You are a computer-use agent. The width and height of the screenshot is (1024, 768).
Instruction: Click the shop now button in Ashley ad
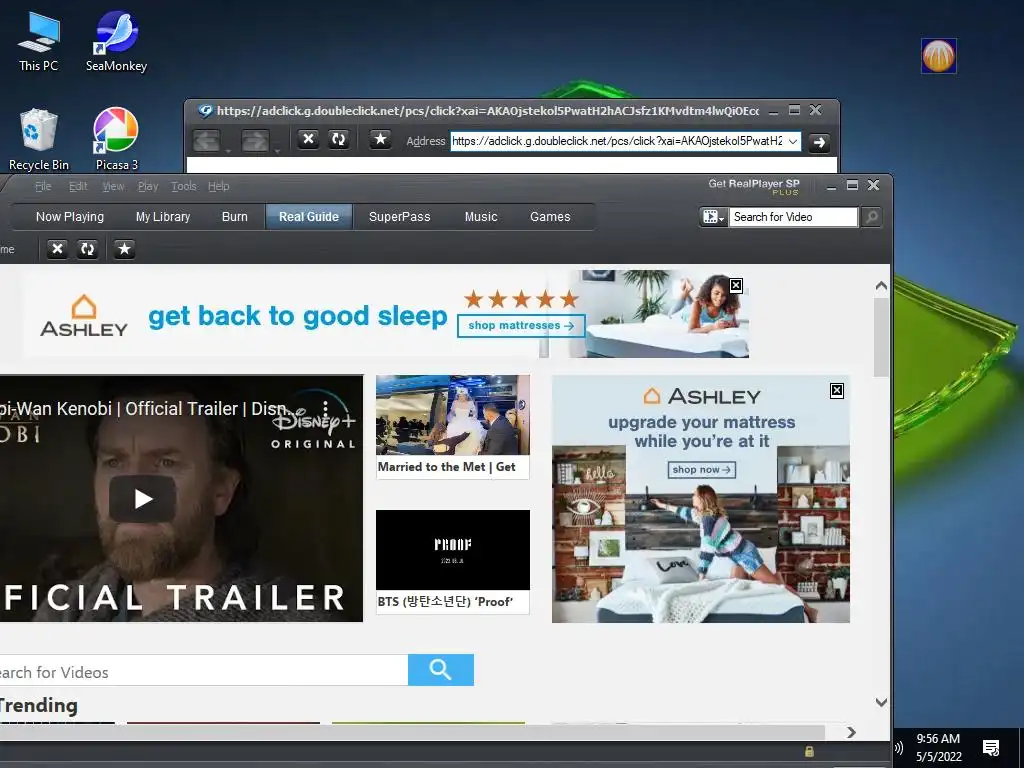tap(701, 470)
